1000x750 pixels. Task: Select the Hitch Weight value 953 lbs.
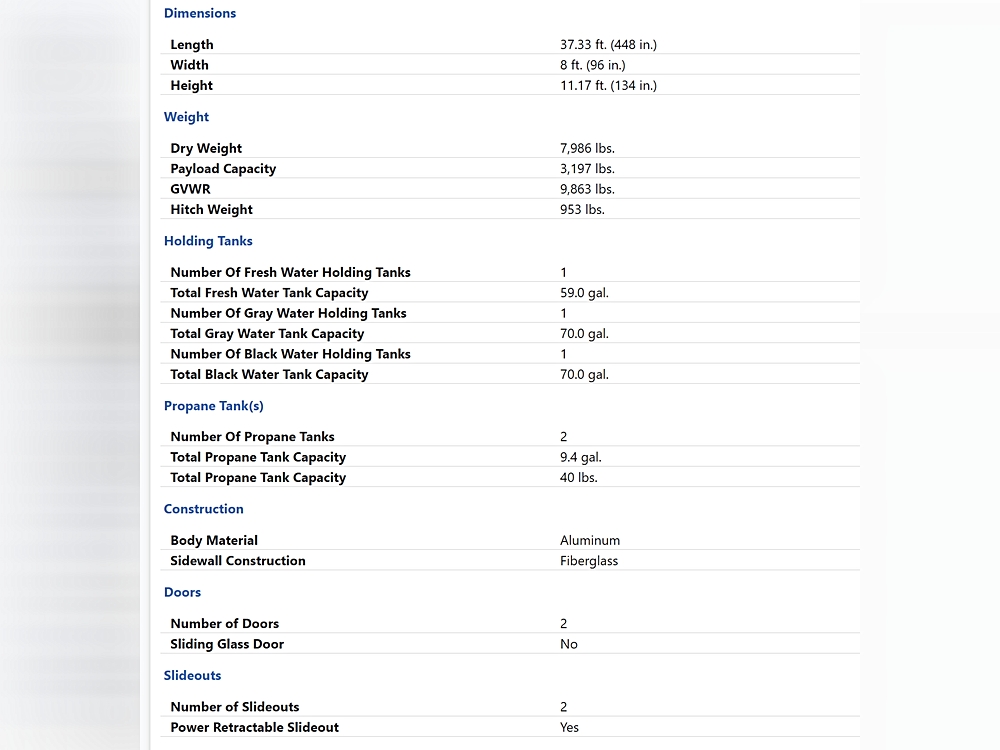click(x=582, y=210)
